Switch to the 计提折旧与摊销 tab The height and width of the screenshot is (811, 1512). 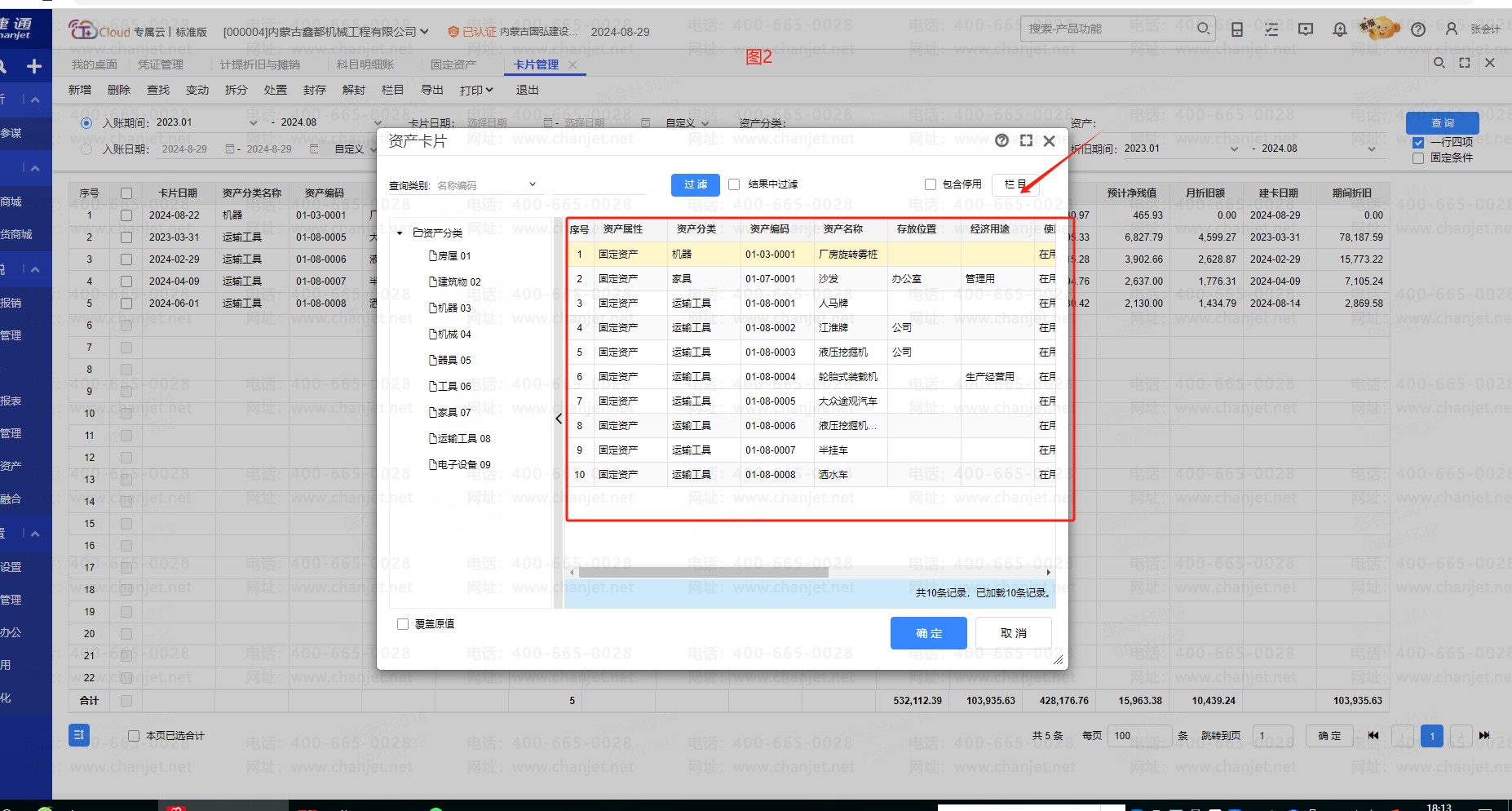tap(260, 64)
